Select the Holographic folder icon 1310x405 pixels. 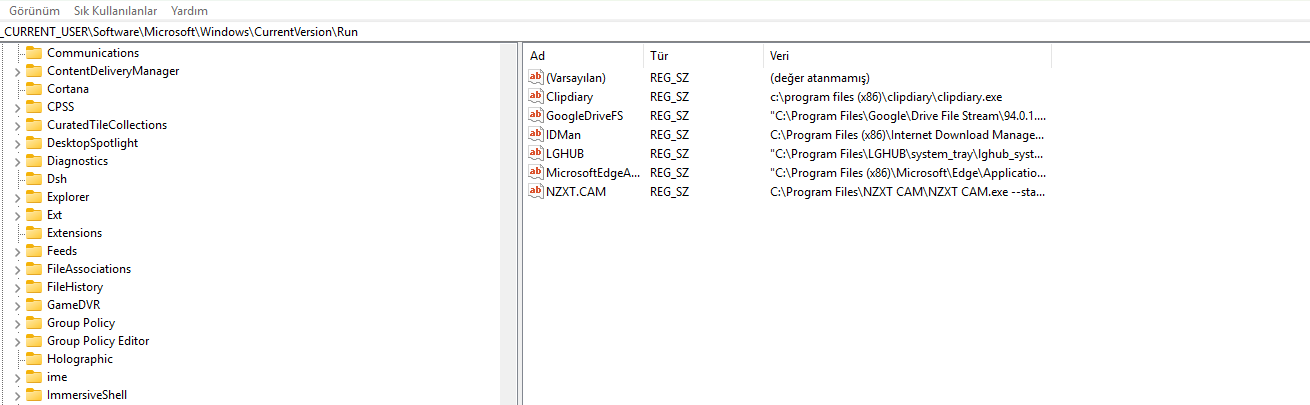pyautogui.click(x=33, y=359)
